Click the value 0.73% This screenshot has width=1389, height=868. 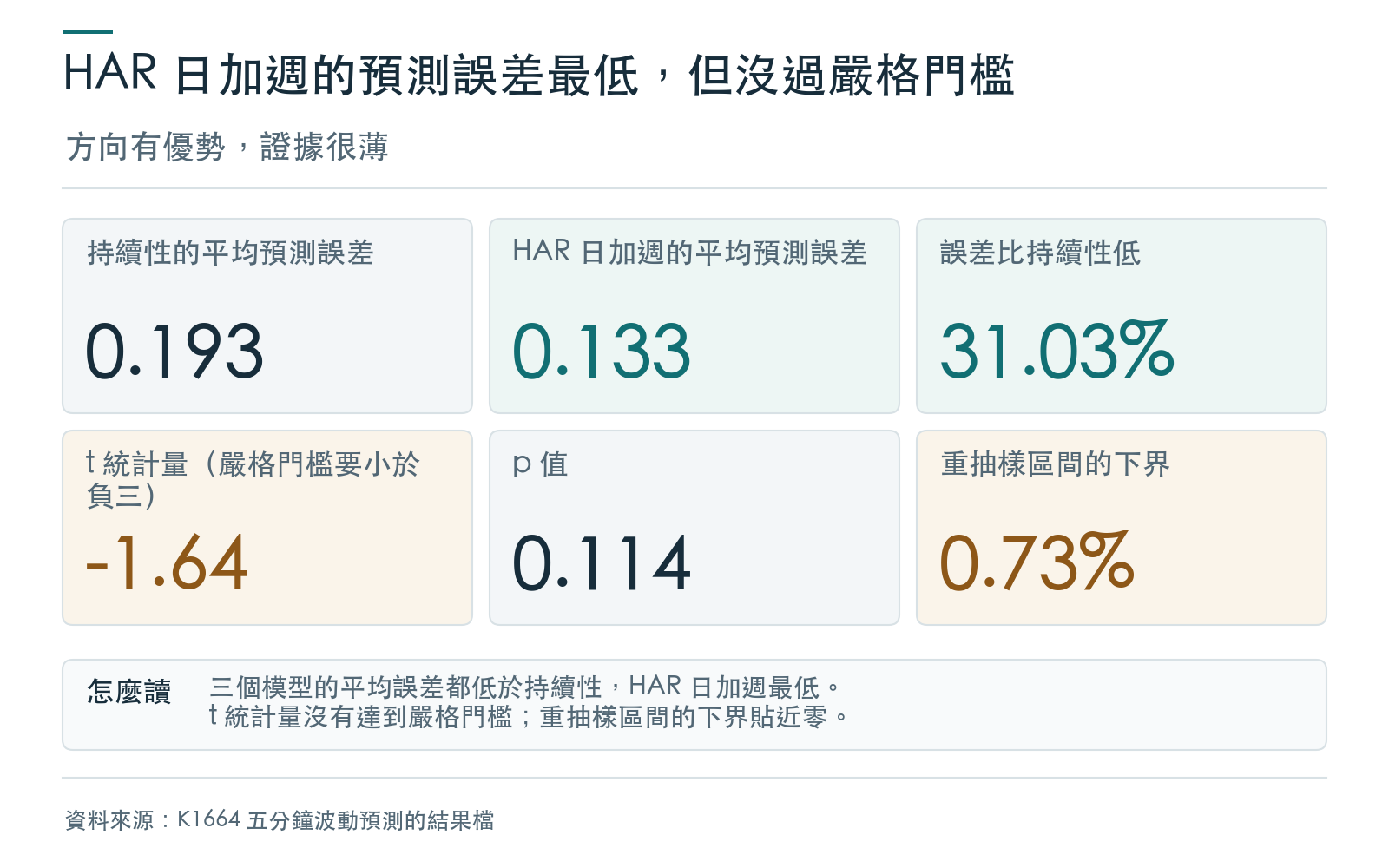coord(1037,562)
